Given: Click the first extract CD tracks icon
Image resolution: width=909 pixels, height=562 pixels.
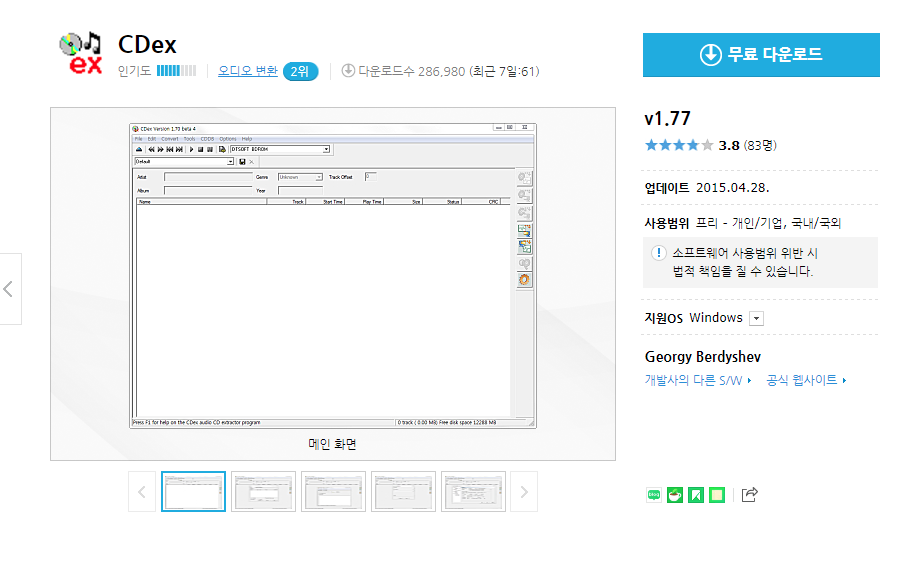Looking at the screenshot, I should 525,178.
